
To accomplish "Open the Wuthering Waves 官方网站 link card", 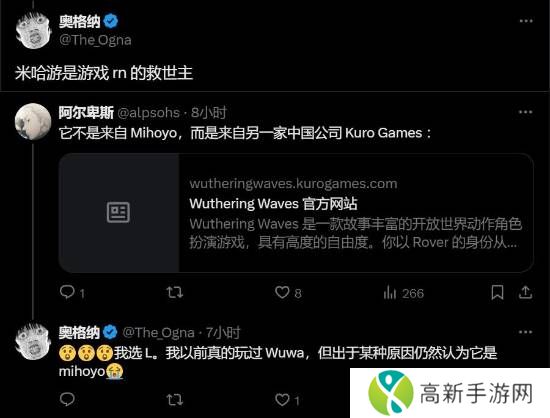I will 296,213.
